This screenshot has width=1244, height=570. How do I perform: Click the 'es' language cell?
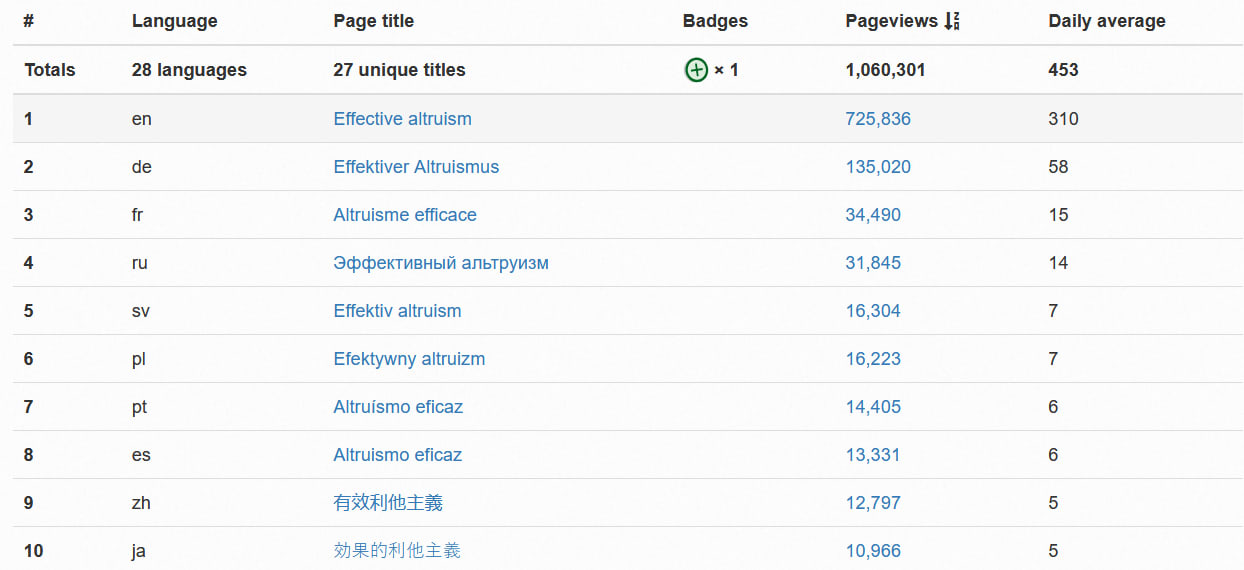click(x=141, y=455)
